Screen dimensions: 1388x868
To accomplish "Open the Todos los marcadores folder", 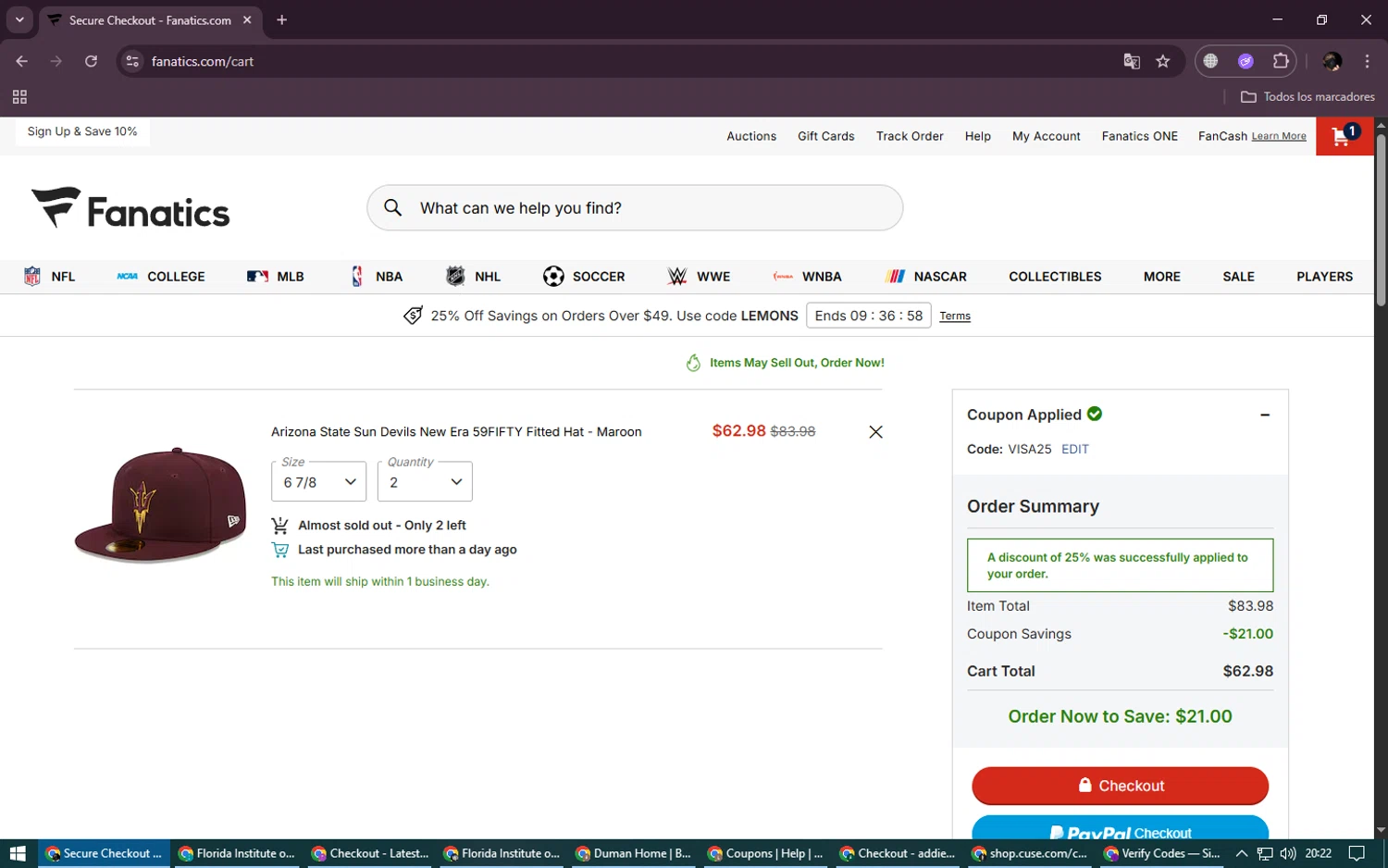I will pos(1307,97).
